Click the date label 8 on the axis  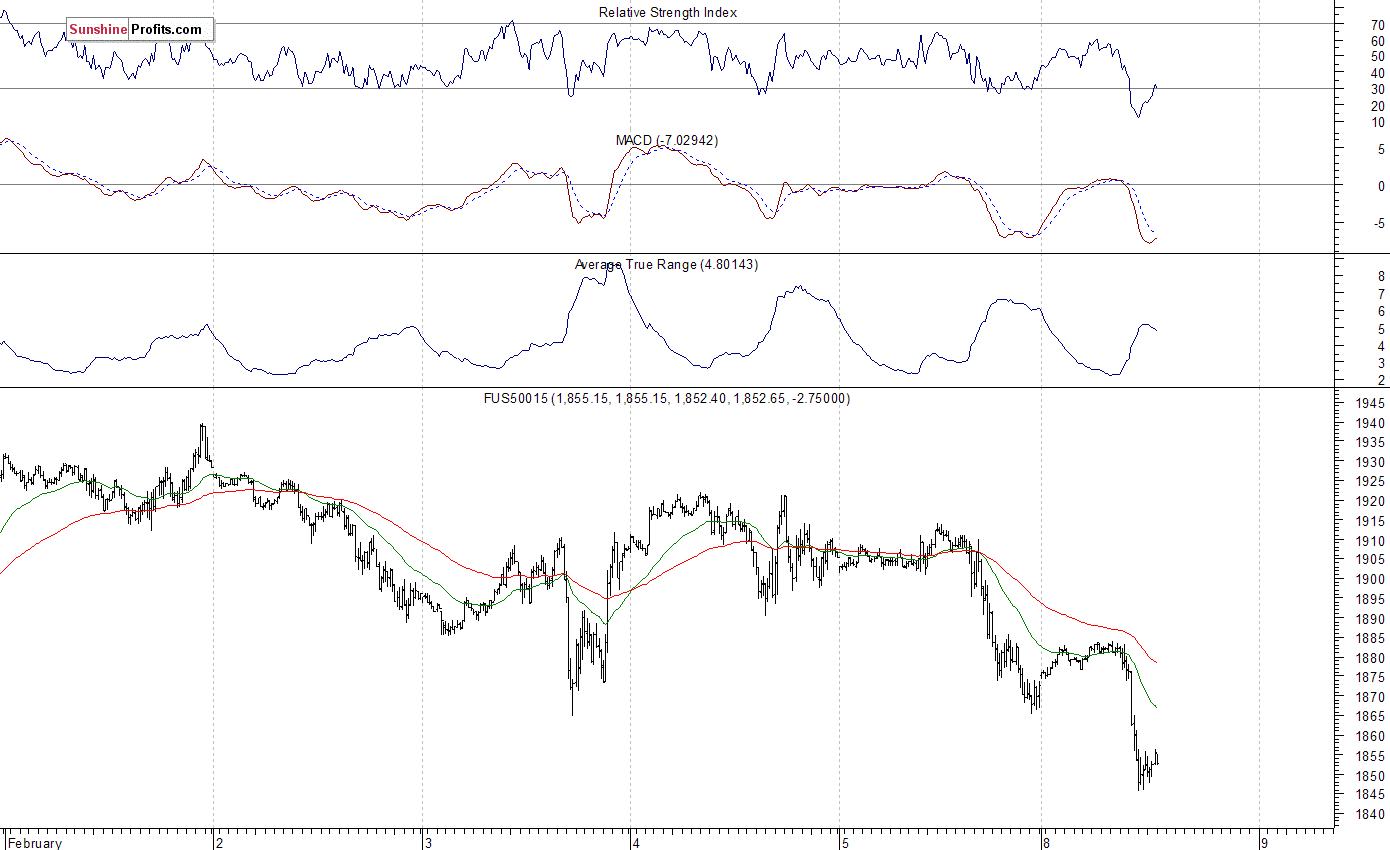[x=1047, y=842]
